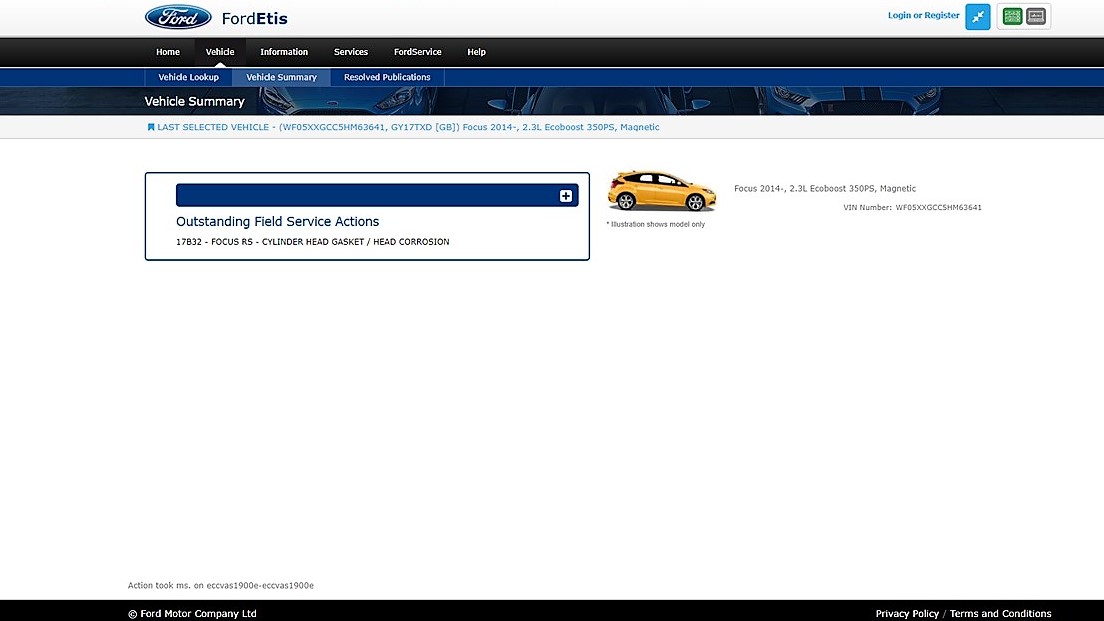Switch to Vehicle Summary tab

281,77
